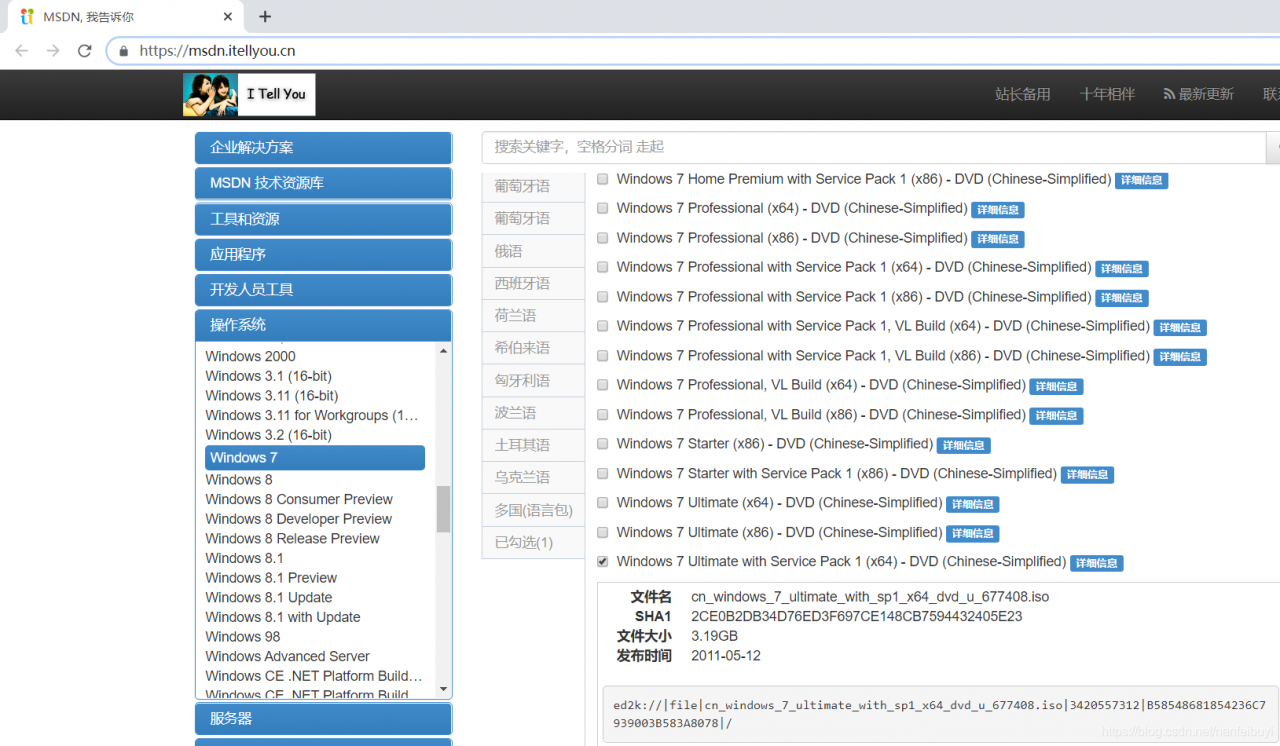Expand the 企业解决方案 section
Viewport: 1280px width, 746px height.
323,148
